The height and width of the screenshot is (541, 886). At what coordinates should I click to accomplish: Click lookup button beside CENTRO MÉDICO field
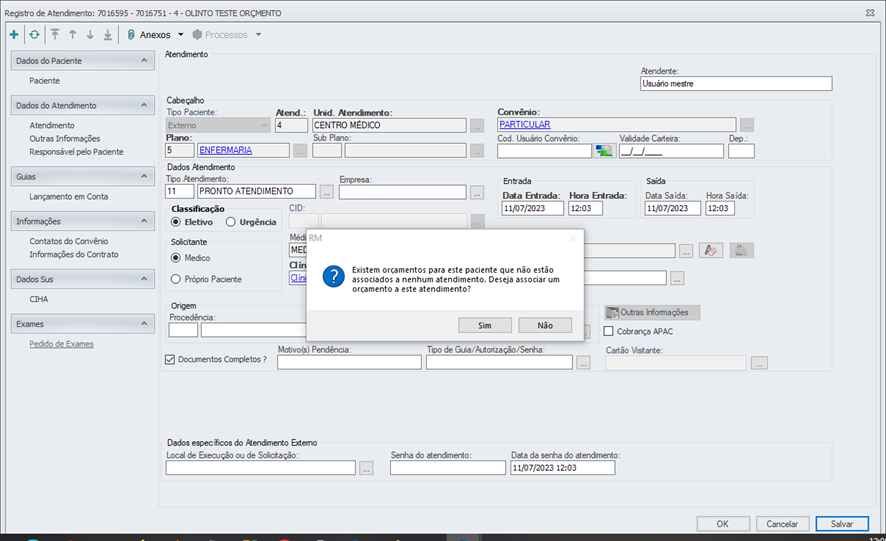click(477, 125)
